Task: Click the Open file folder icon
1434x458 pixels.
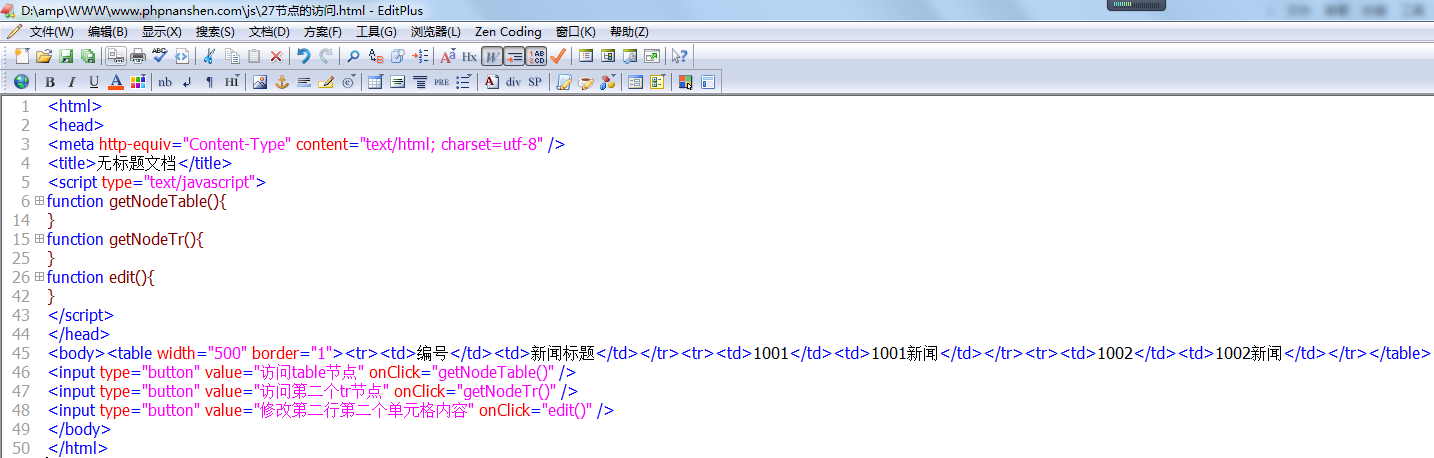Action: pyautogui.click(x=44, y=56)
